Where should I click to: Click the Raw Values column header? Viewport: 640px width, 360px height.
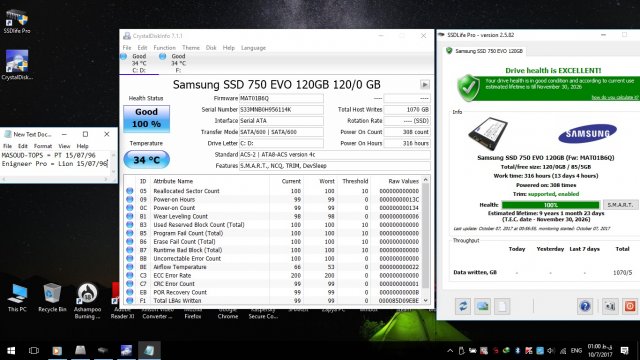(403, 181)
